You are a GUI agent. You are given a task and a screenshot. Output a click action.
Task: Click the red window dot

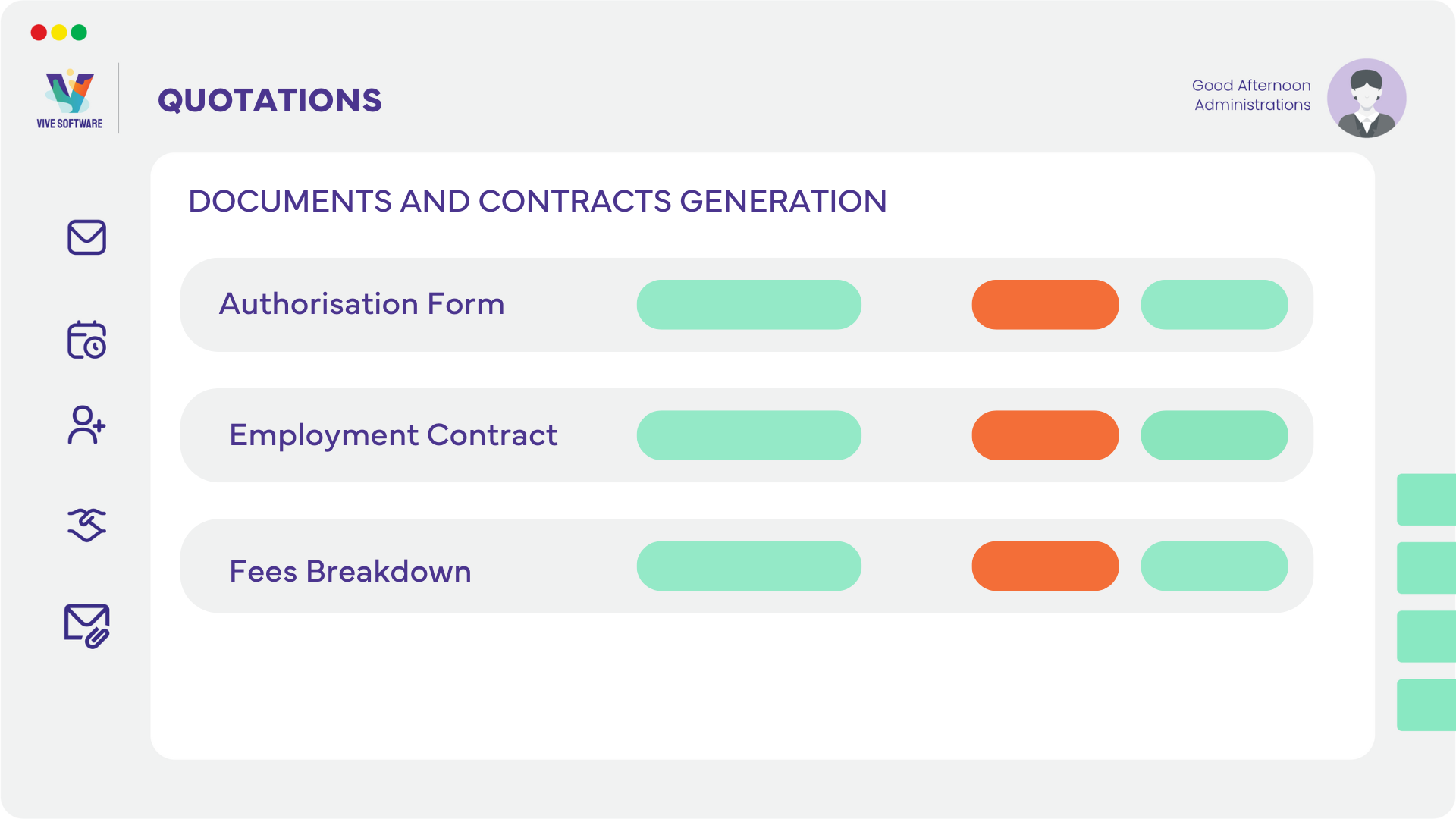click(39, 33)
